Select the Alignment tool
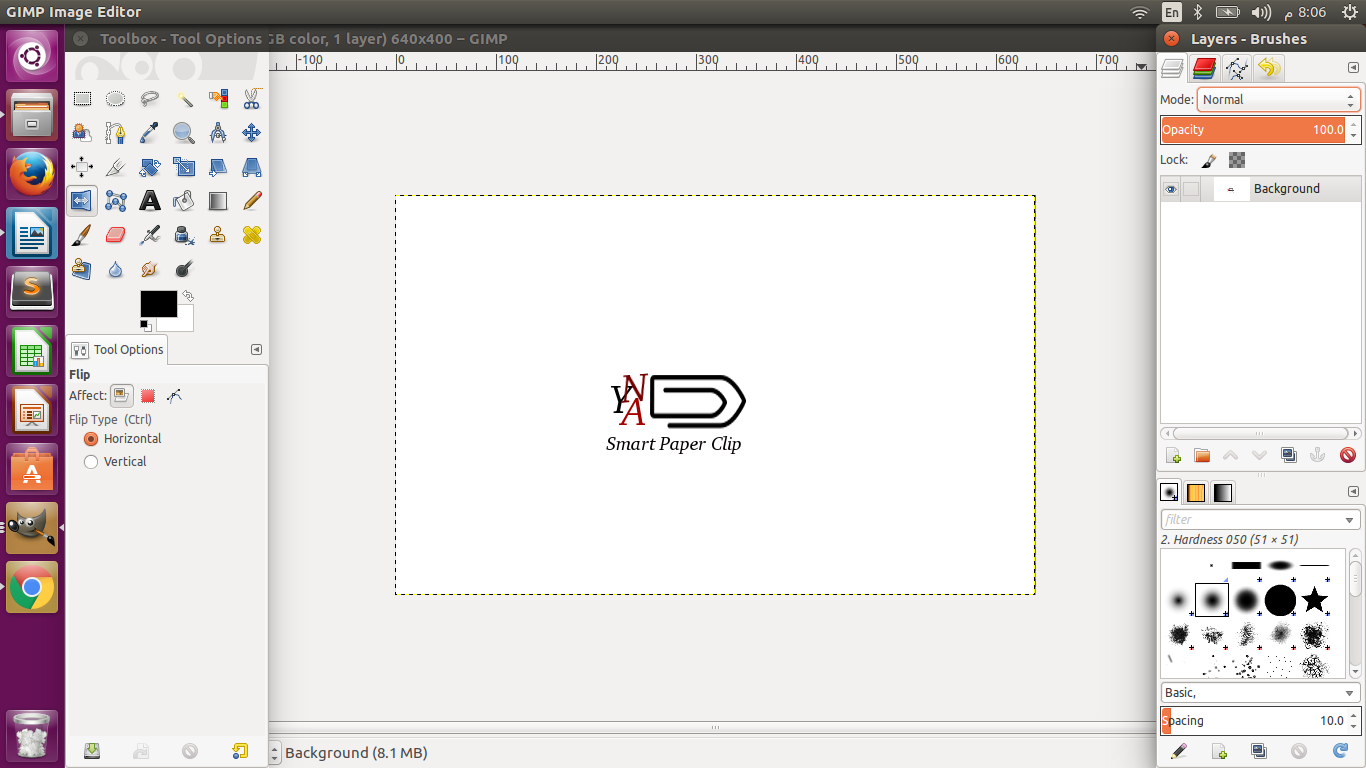 click(82, 167)
